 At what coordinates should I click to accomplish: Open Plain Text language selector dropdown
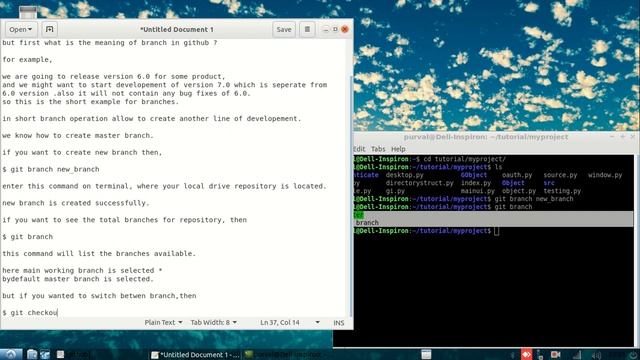163,322
